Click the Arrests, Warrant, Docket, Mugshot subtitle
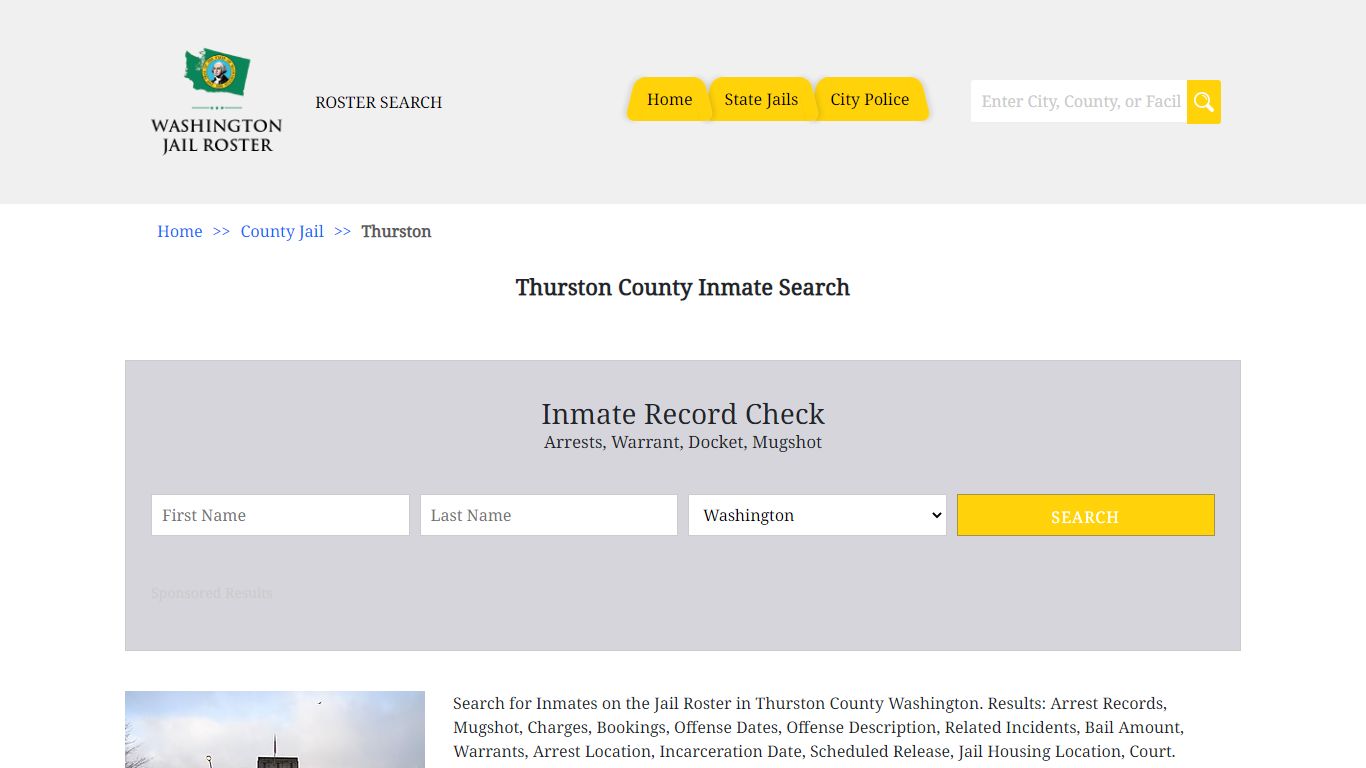The height and width of the screenshot is (768, 1366). [683, 442]
